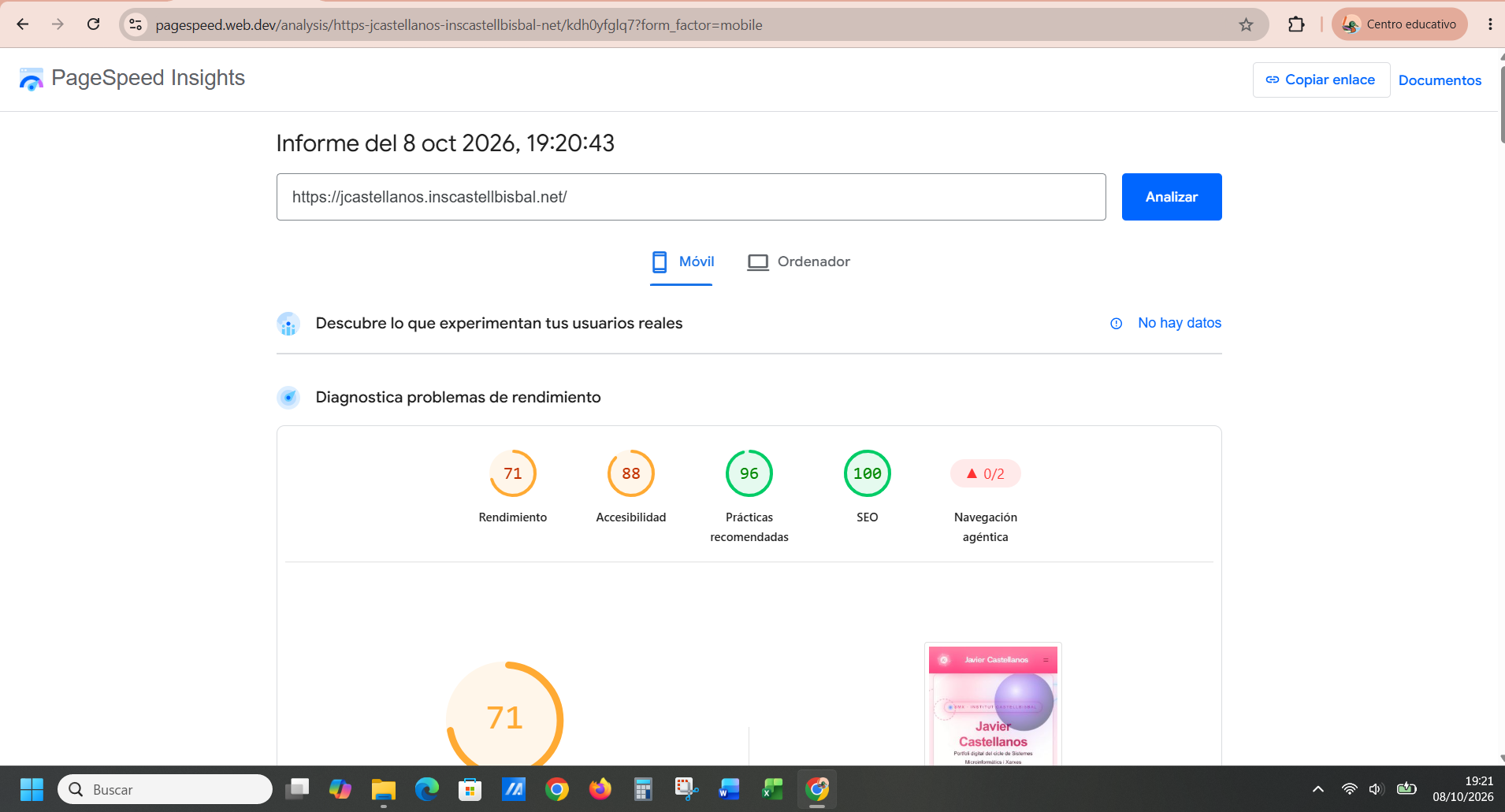Open the Documentos link

[1440, 80]
